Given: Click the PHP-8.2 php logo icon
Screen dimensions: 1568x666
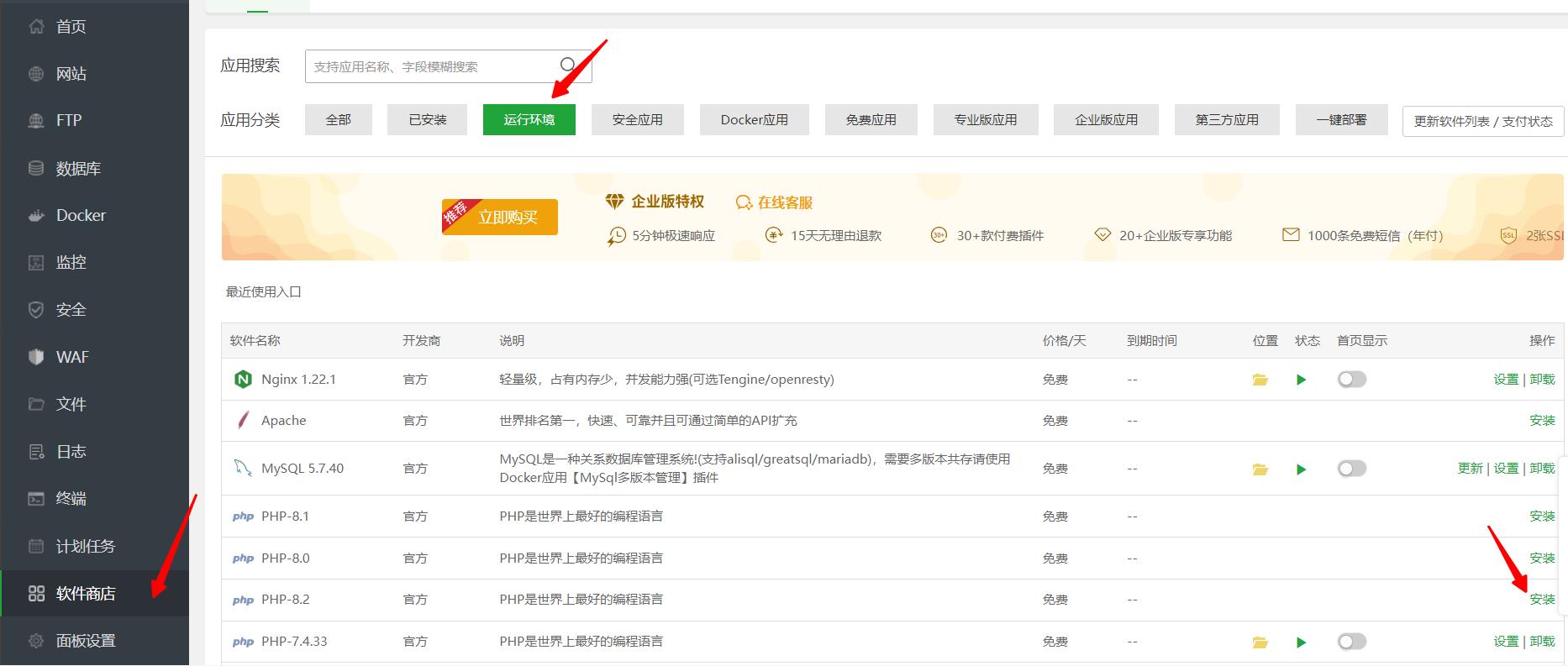Looking at the screenshot, I should (x=243, y=600).
